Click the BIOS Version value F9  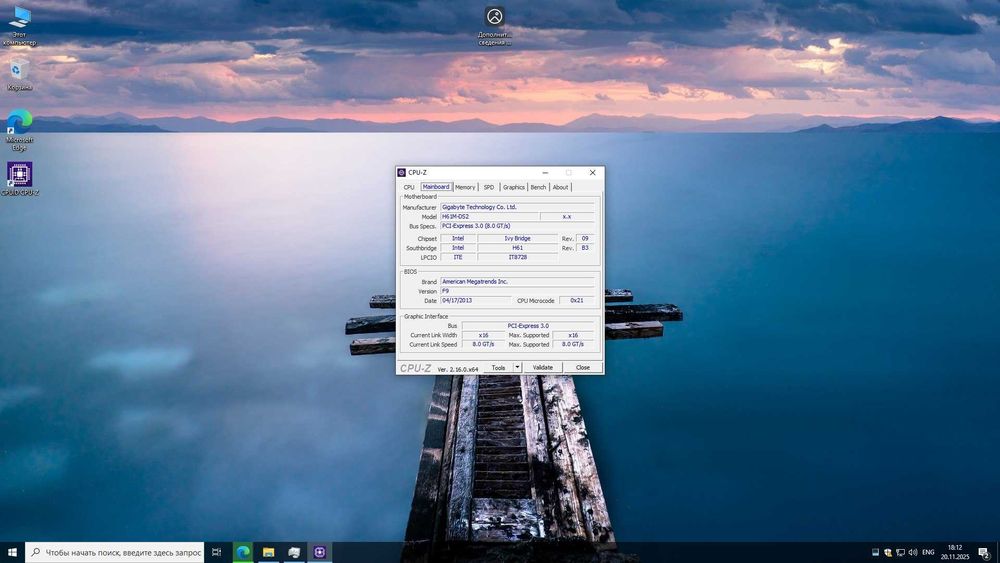click(517, 291)
